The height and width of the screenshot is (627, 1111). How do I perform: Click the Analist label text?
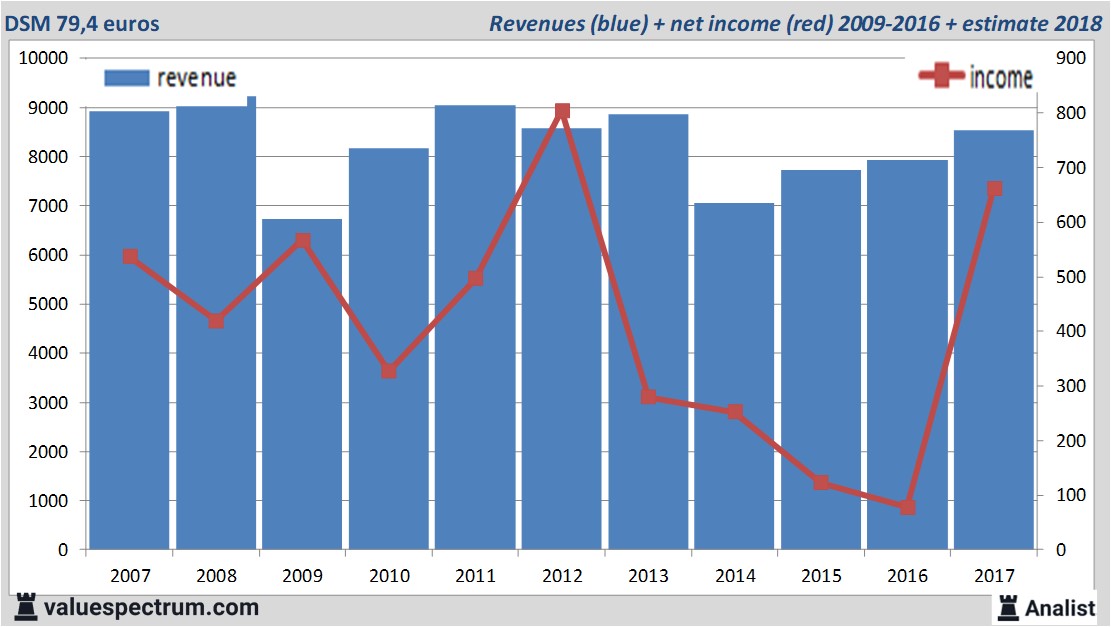1060,607
